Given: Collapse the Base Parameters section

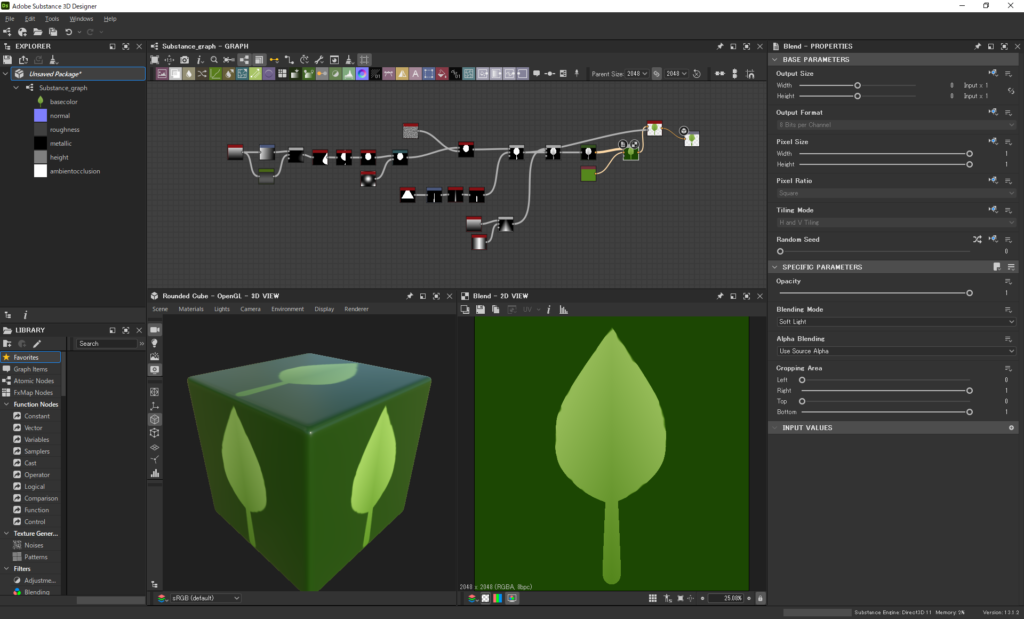Looking at the screenshot, I should 775,59.
